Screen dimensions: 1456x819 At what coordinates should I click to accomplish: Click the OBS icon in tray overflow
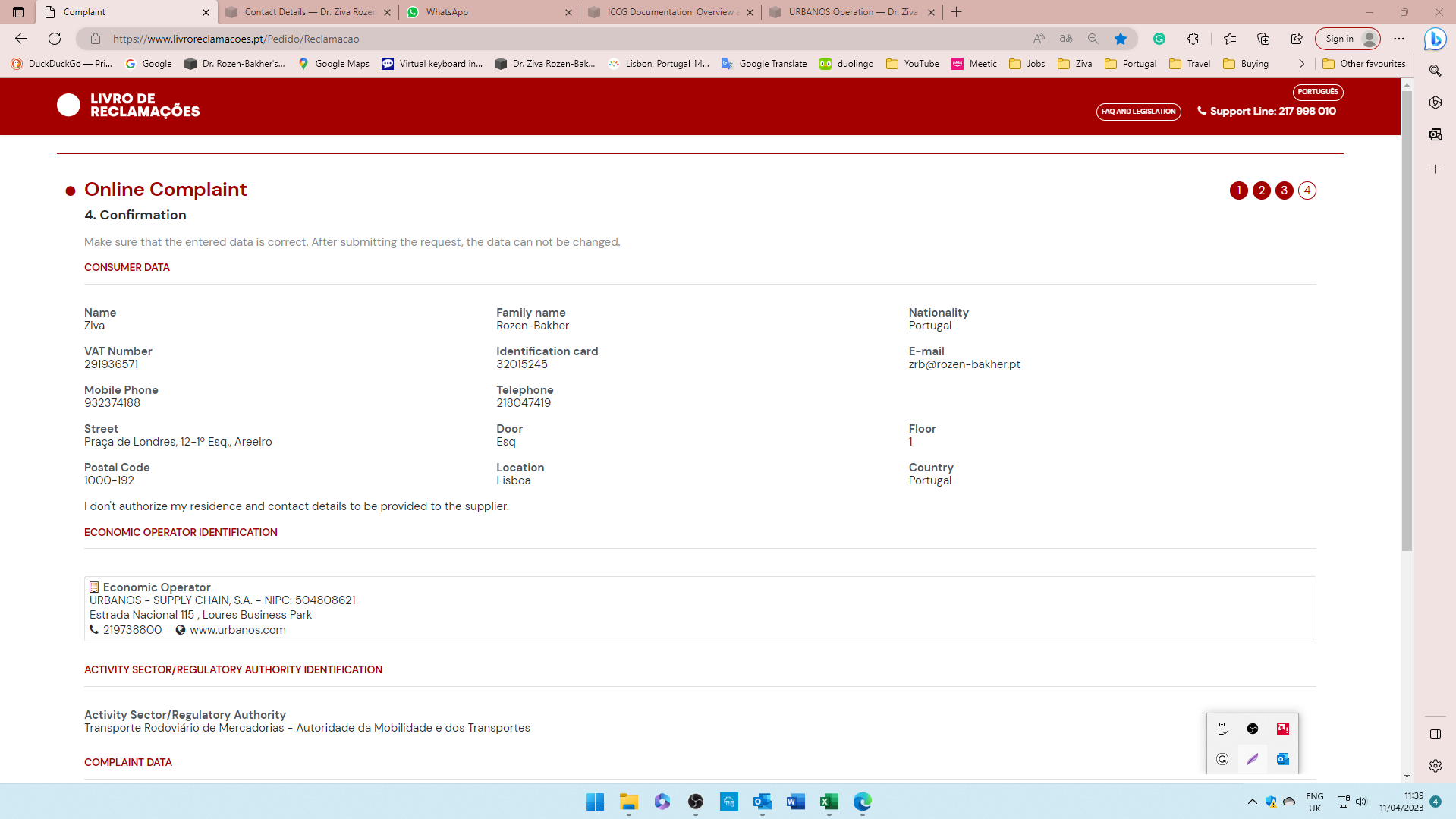(x=1253, y=729)
